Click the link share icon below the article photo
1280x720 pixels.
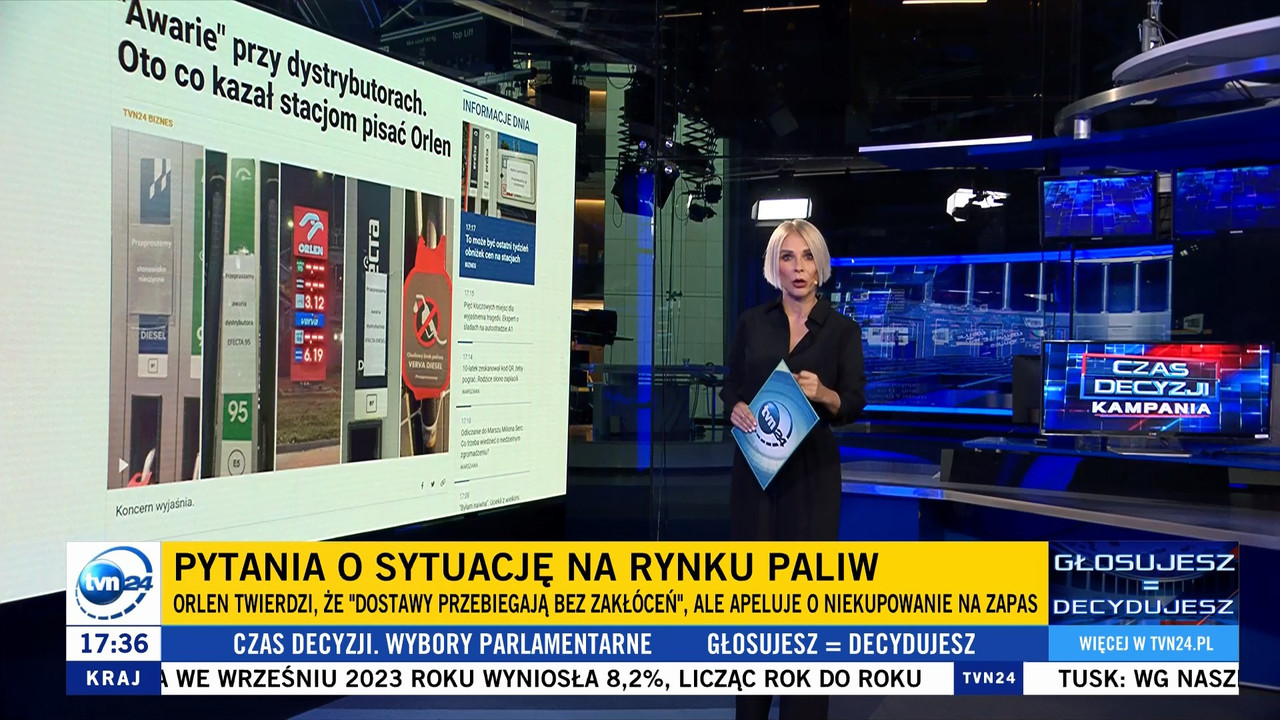coord(443,483)
